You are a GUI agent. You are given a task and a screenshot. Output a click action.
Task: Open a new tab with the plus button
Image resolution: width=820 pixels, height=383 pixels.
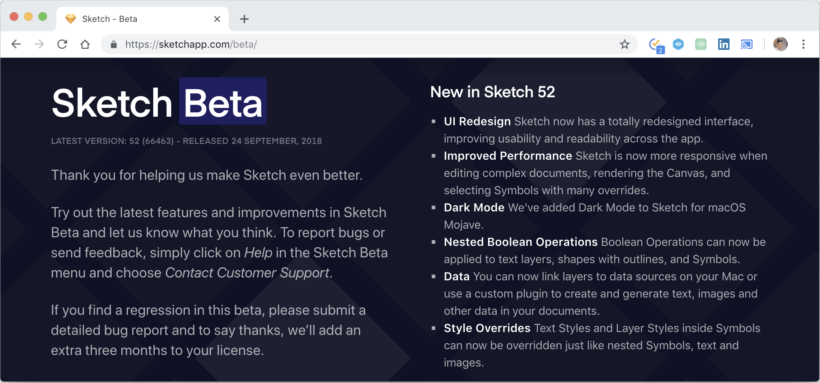[244, 19]
